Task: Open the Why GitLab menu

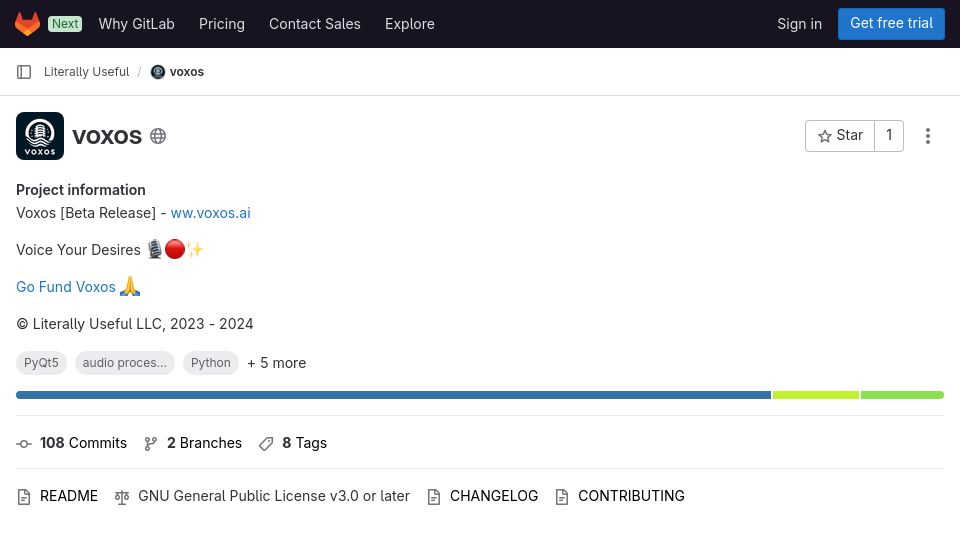Action: (137, 24)
